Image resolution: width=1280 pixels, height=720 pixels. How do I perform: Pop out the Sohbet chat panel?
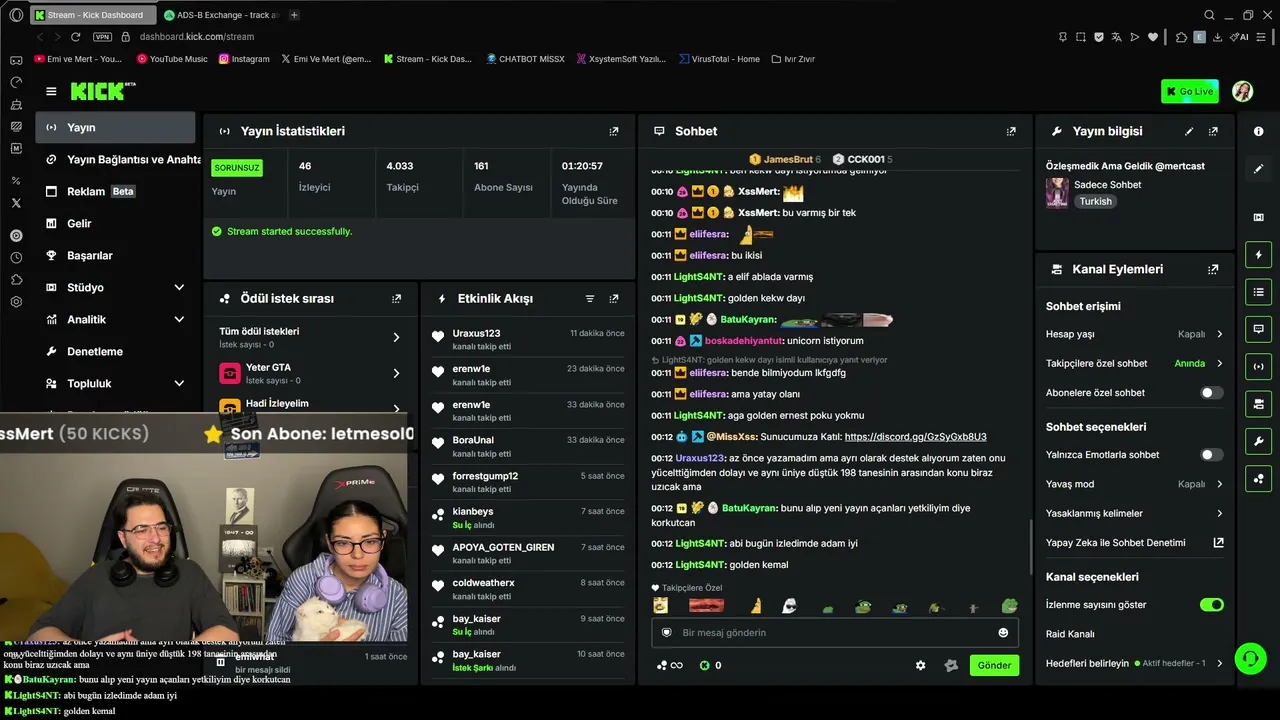pyautogui.click(x=1011, y=131)
